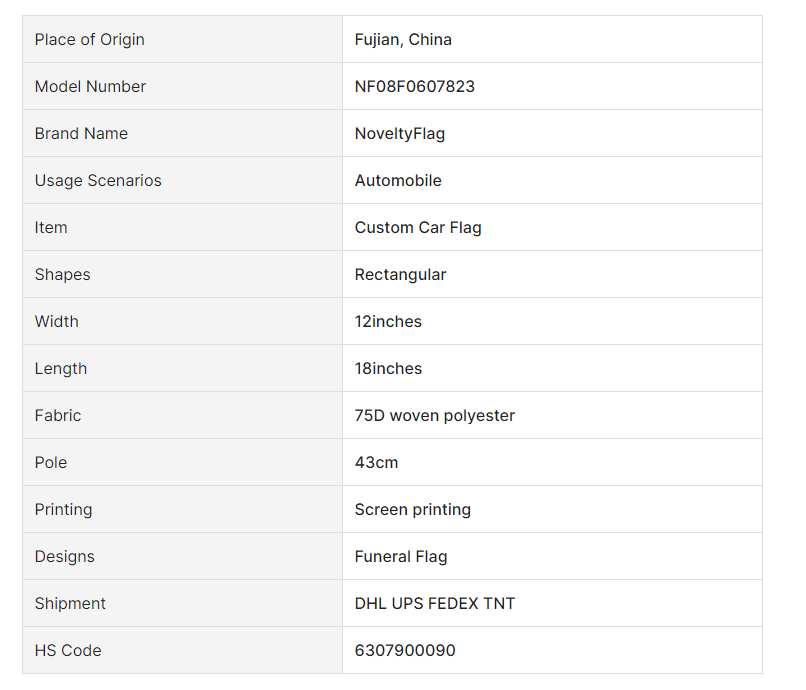Click the Rectangular shape value
Viewport: 806px width, 690px height.
tap(400, 275)
